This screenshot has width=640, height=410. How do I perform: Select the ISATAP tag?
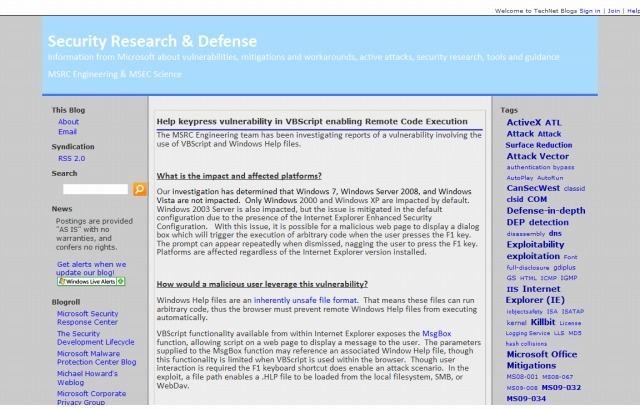[x=572, y=311]
